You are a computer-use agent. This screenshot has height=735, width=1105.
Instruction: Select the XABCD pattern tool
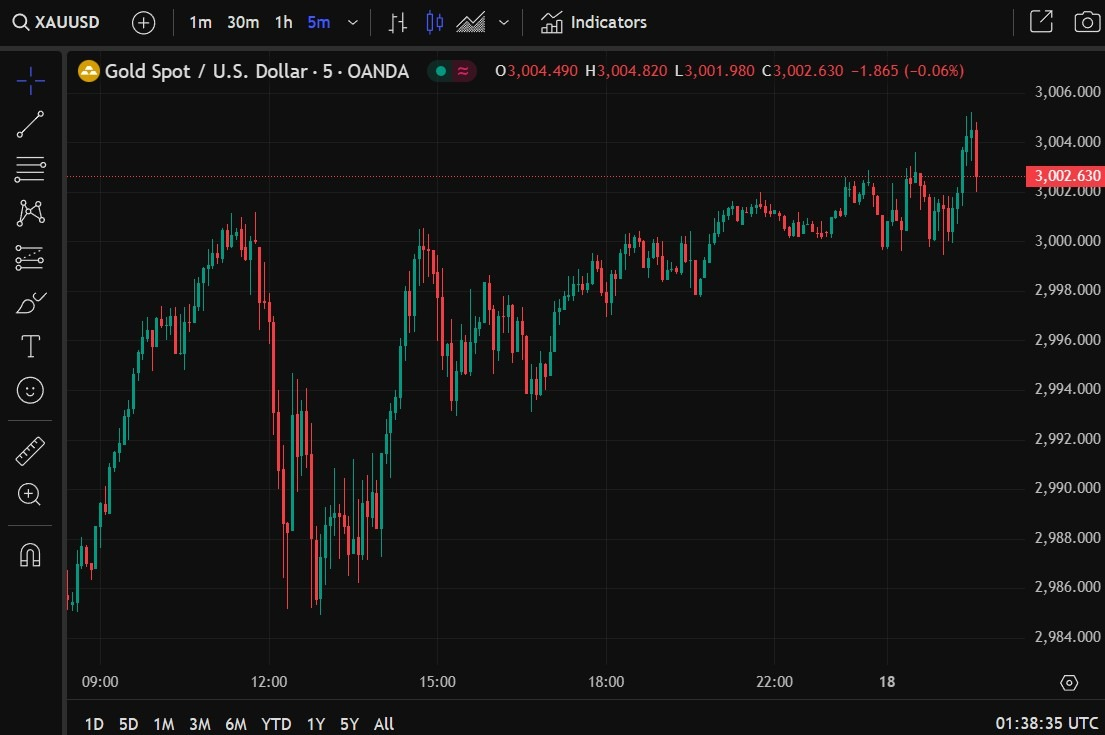30,213
